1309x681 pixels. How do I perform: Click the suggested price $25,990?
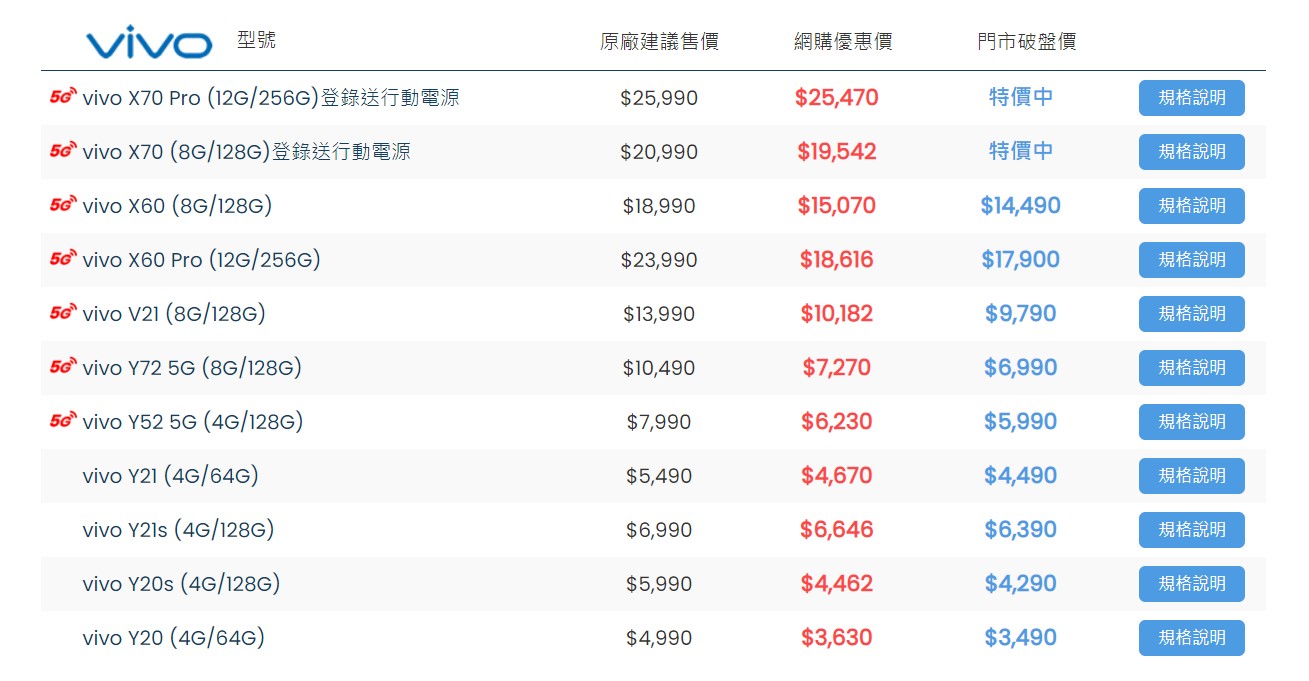659,98
